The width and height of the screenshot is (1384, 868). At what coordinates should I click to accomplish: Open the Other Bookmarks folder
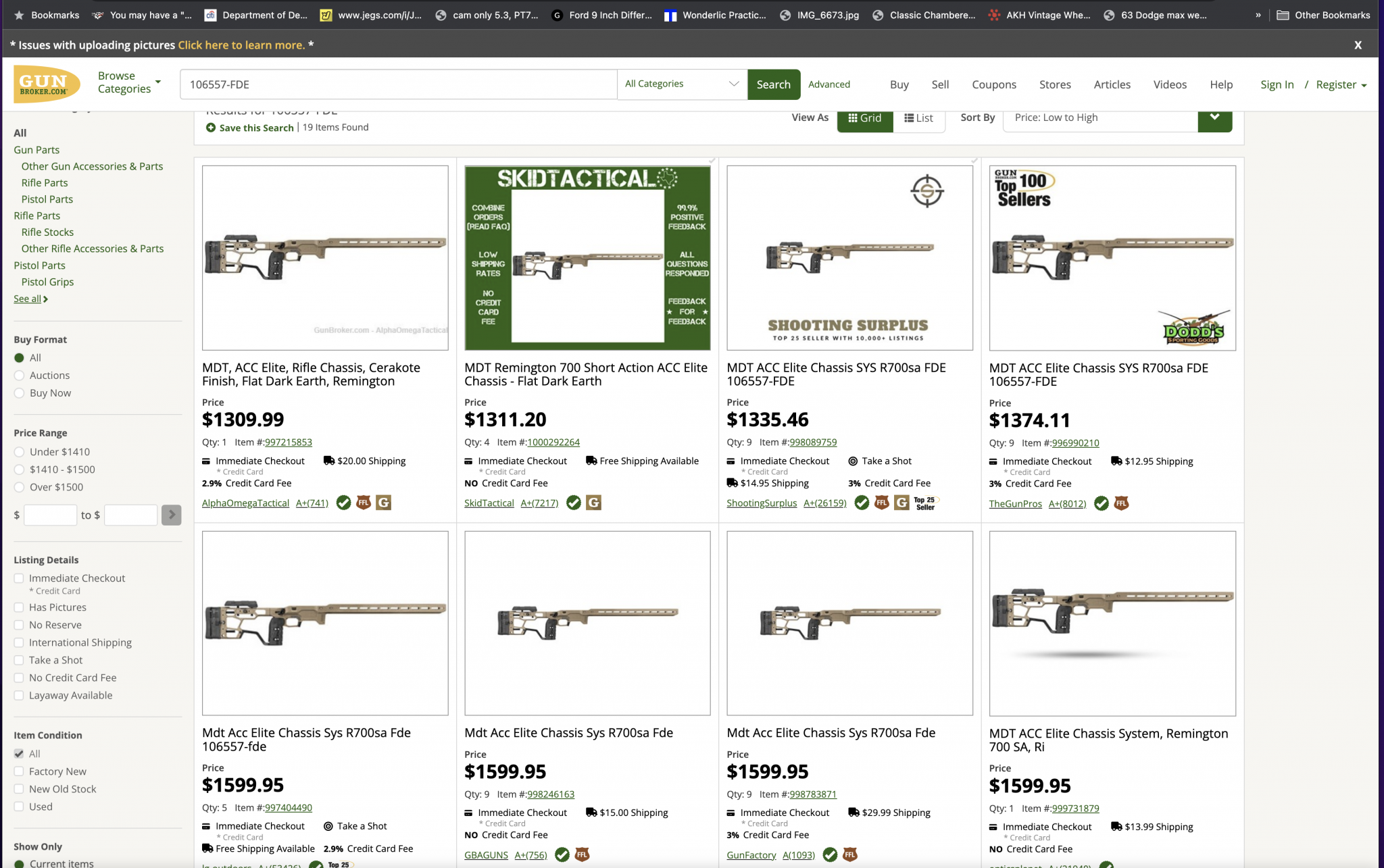pyautogui.click(x=1323, y=15)
